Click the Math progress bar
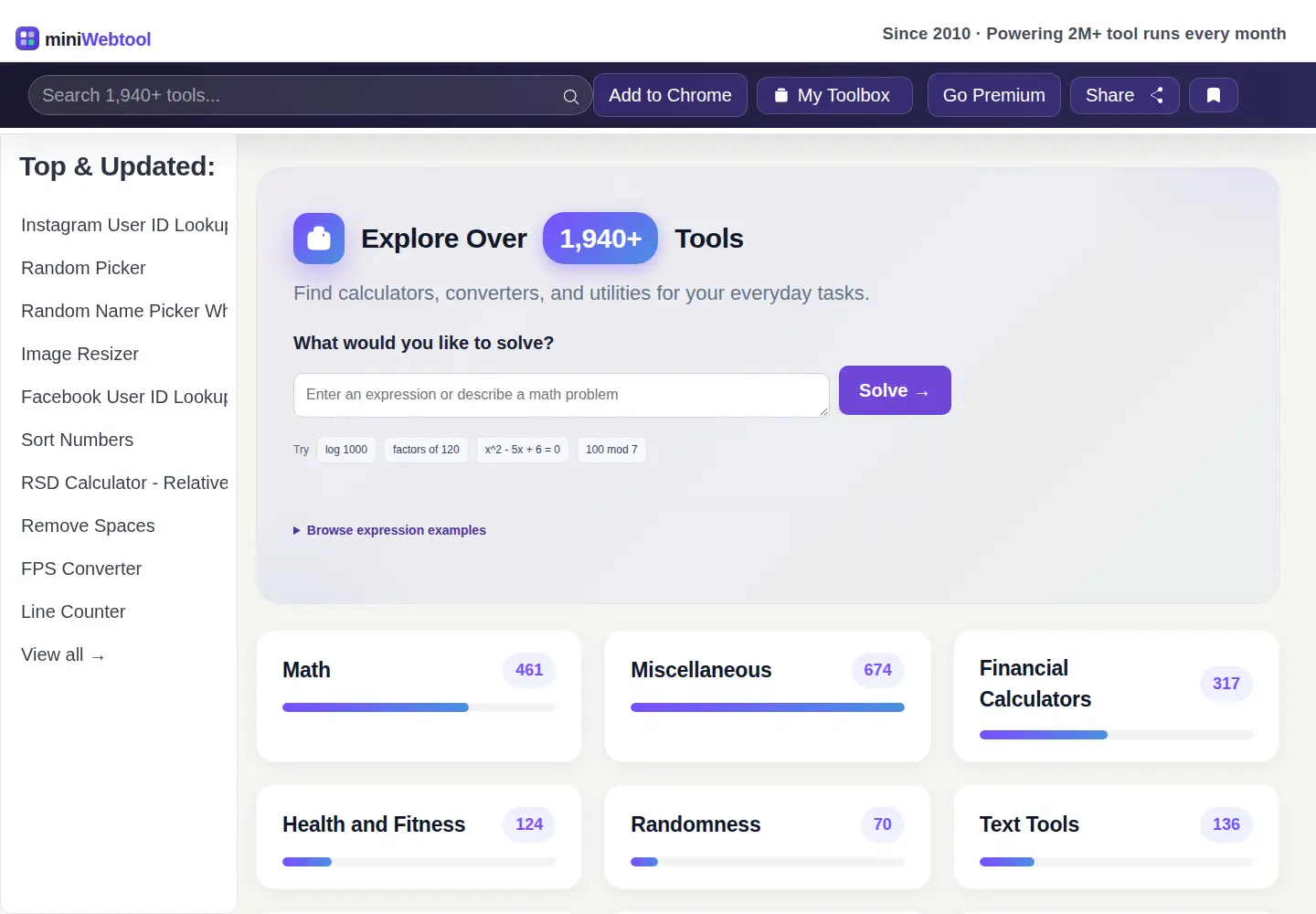 [419, 707]
